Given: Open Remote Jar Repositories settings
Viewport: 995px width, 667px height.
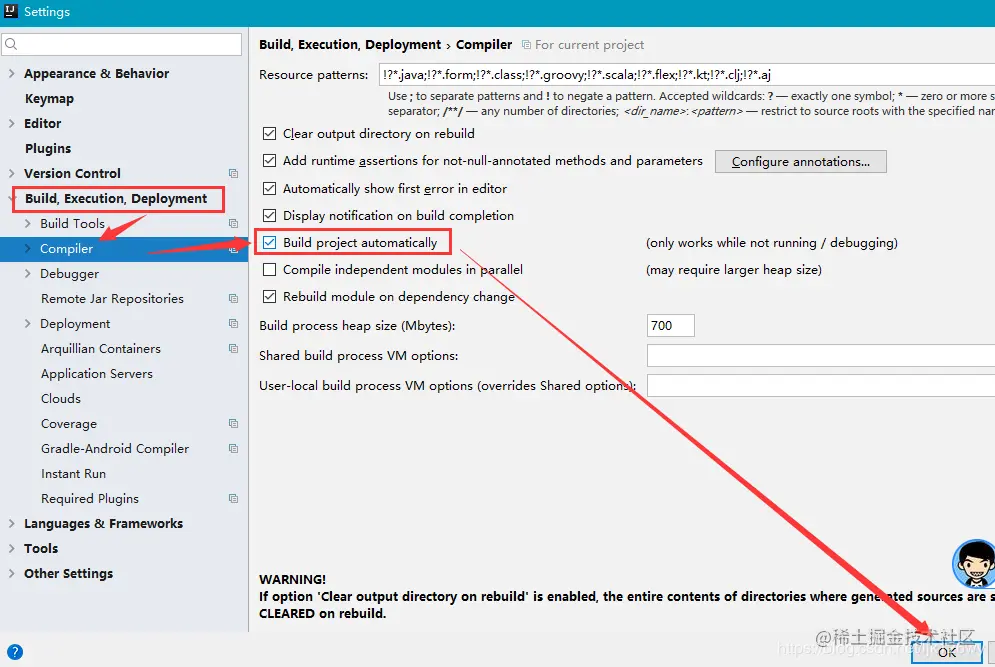Looking at the screenshot, I should click(112, 298).
